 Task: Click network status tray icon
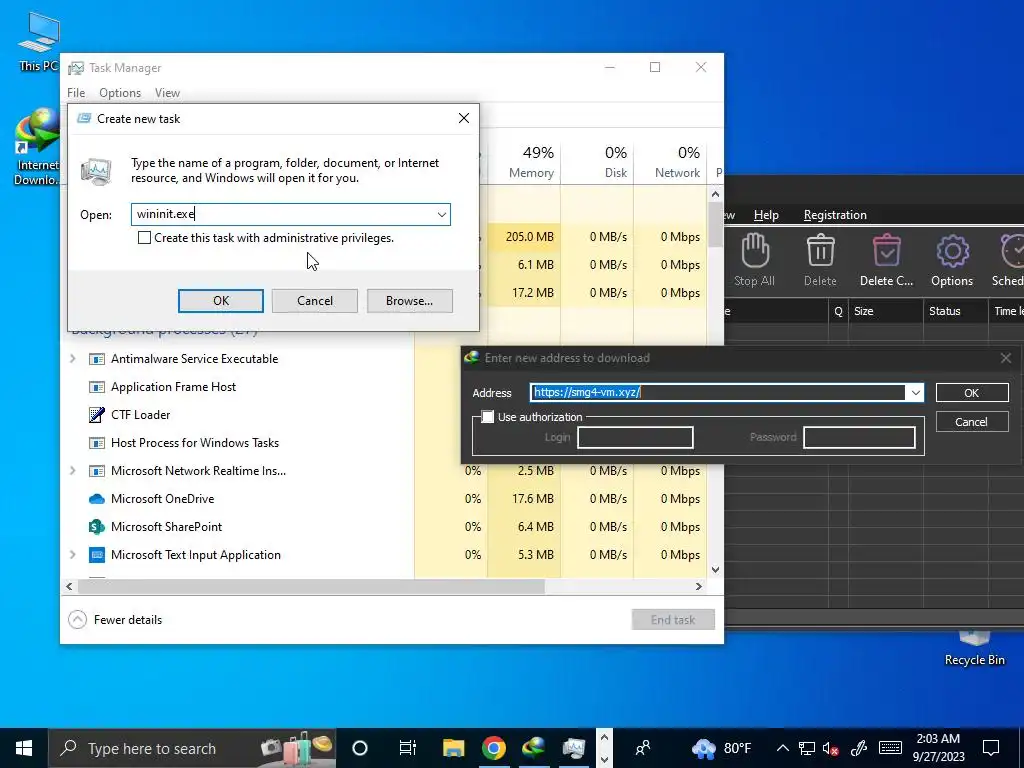(x=807, y=748)
